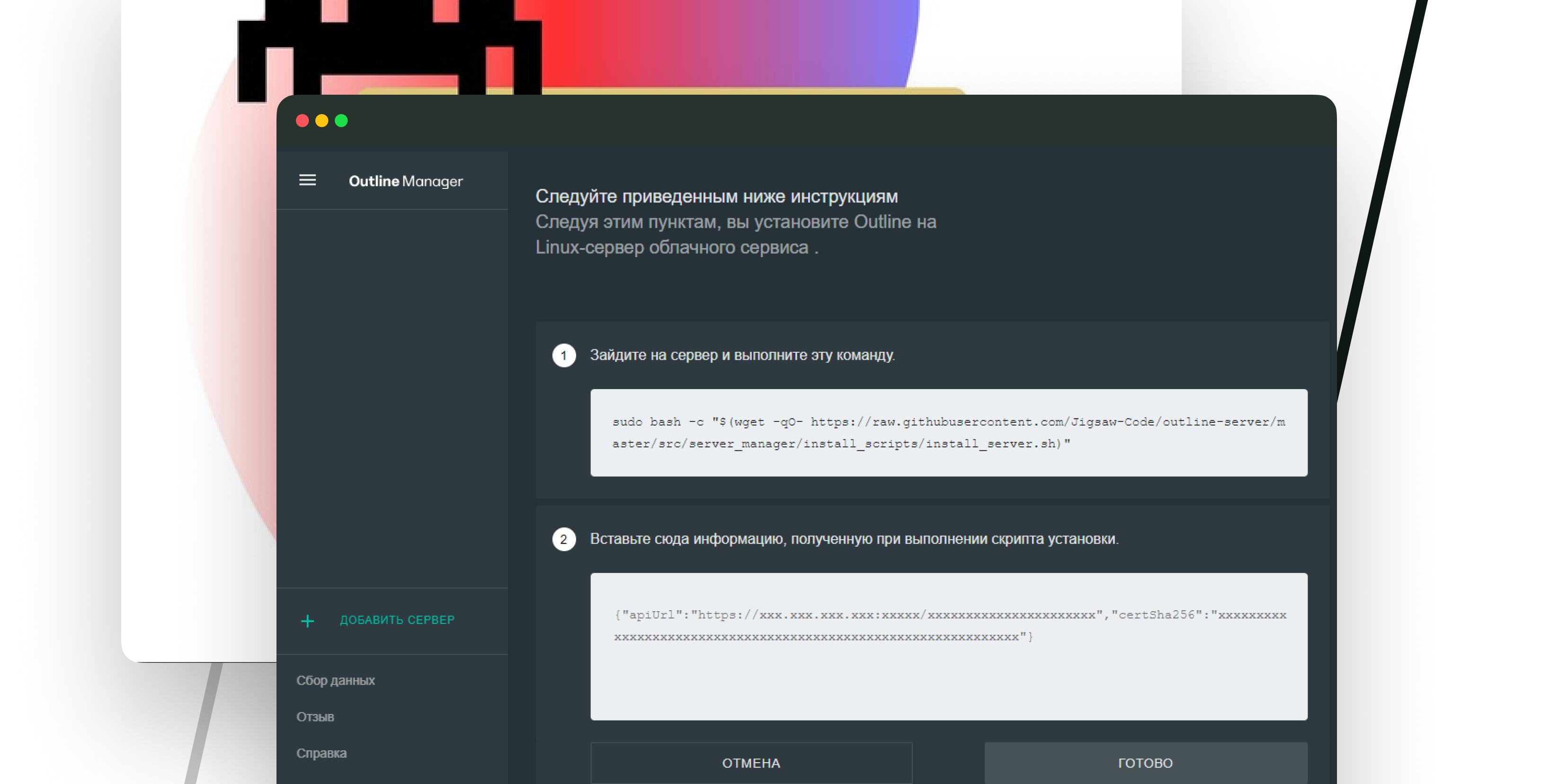
Task: Maximize the window with the green button
Action: (x=341, y=121)
